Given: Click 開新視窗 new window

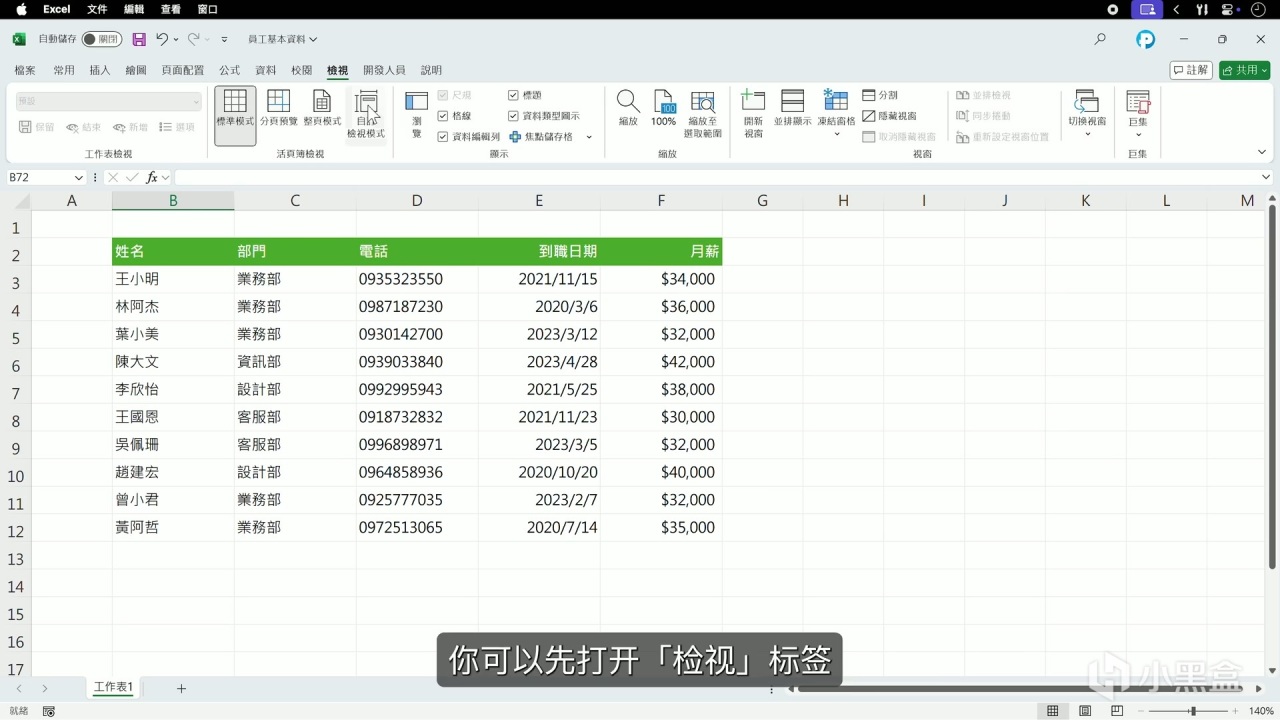Looking at the screenshot, I should pyautogui.click(x=753, y=114).
